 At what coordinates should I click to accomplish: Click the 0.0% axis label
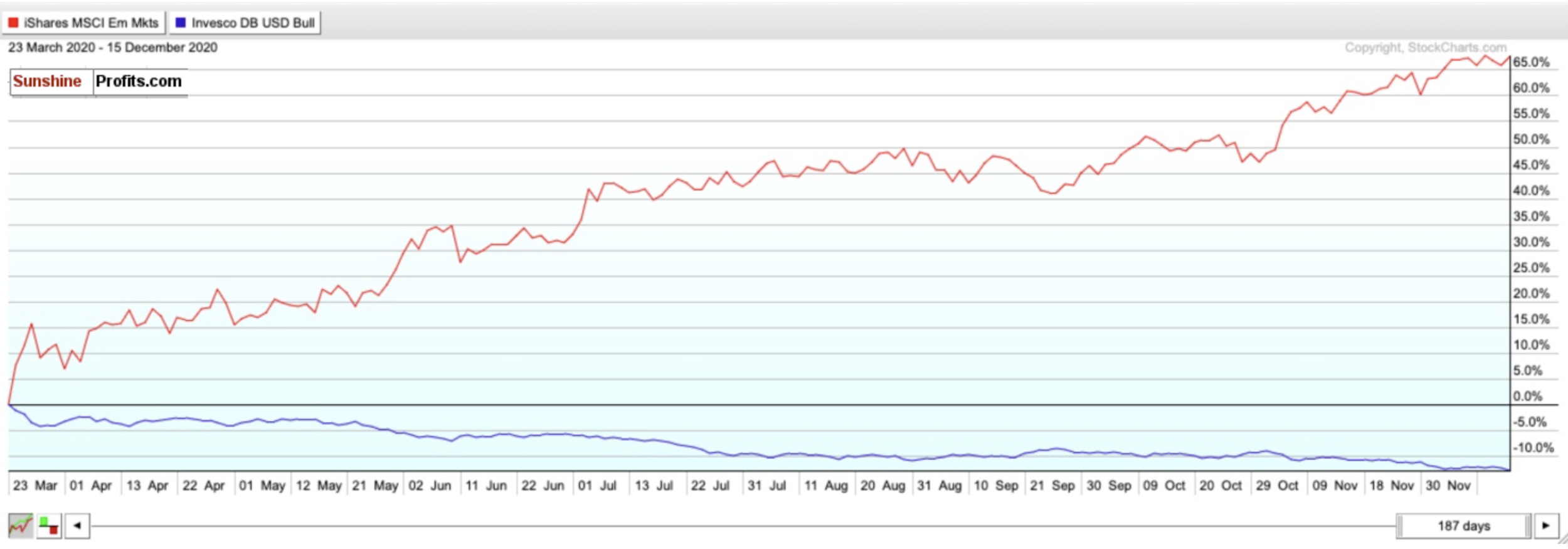pyautogui.click(x=1527, y=397)
